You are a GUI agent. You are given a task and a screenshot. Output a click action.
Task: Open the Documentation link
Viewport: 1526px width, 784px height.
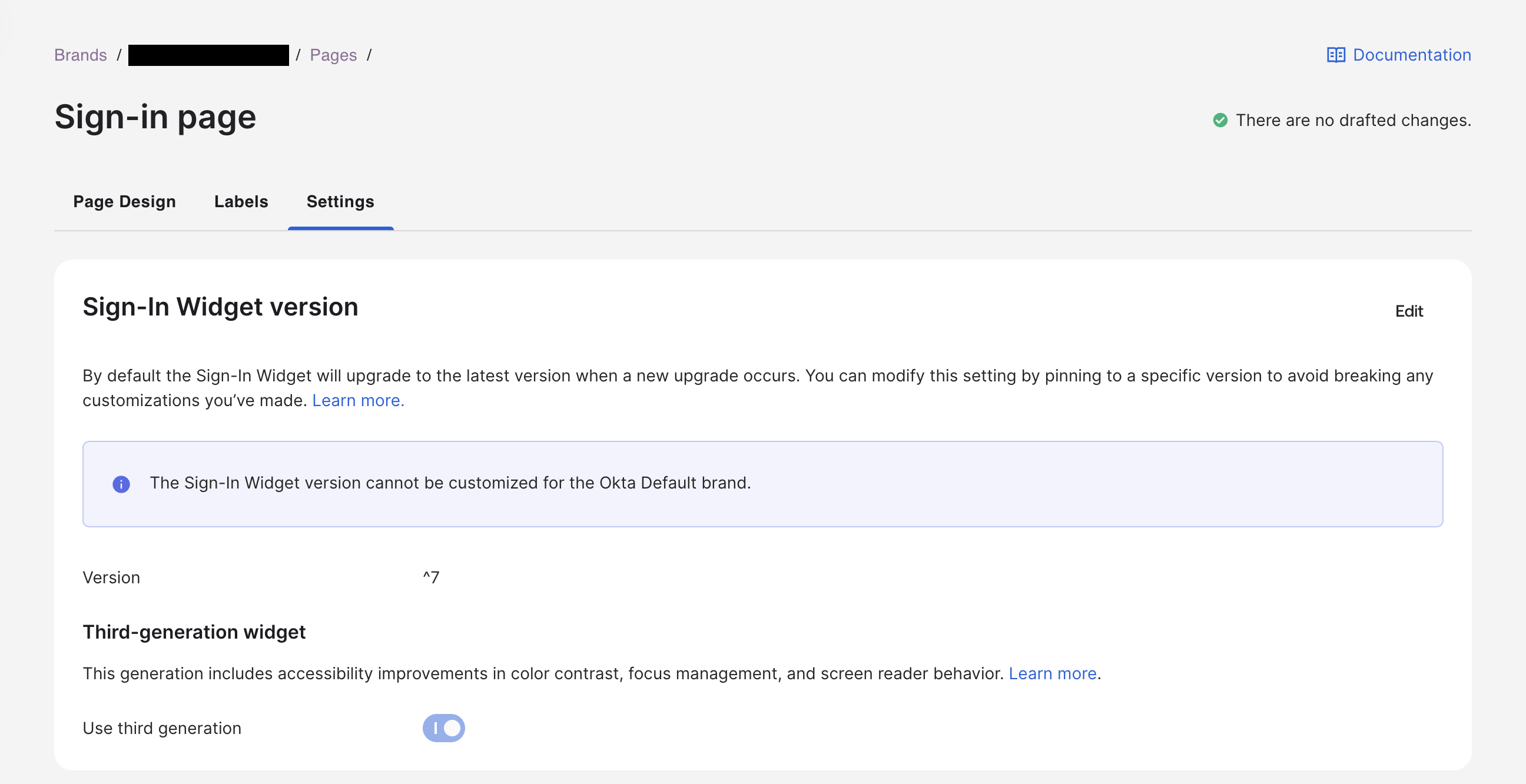point(1412,55)
